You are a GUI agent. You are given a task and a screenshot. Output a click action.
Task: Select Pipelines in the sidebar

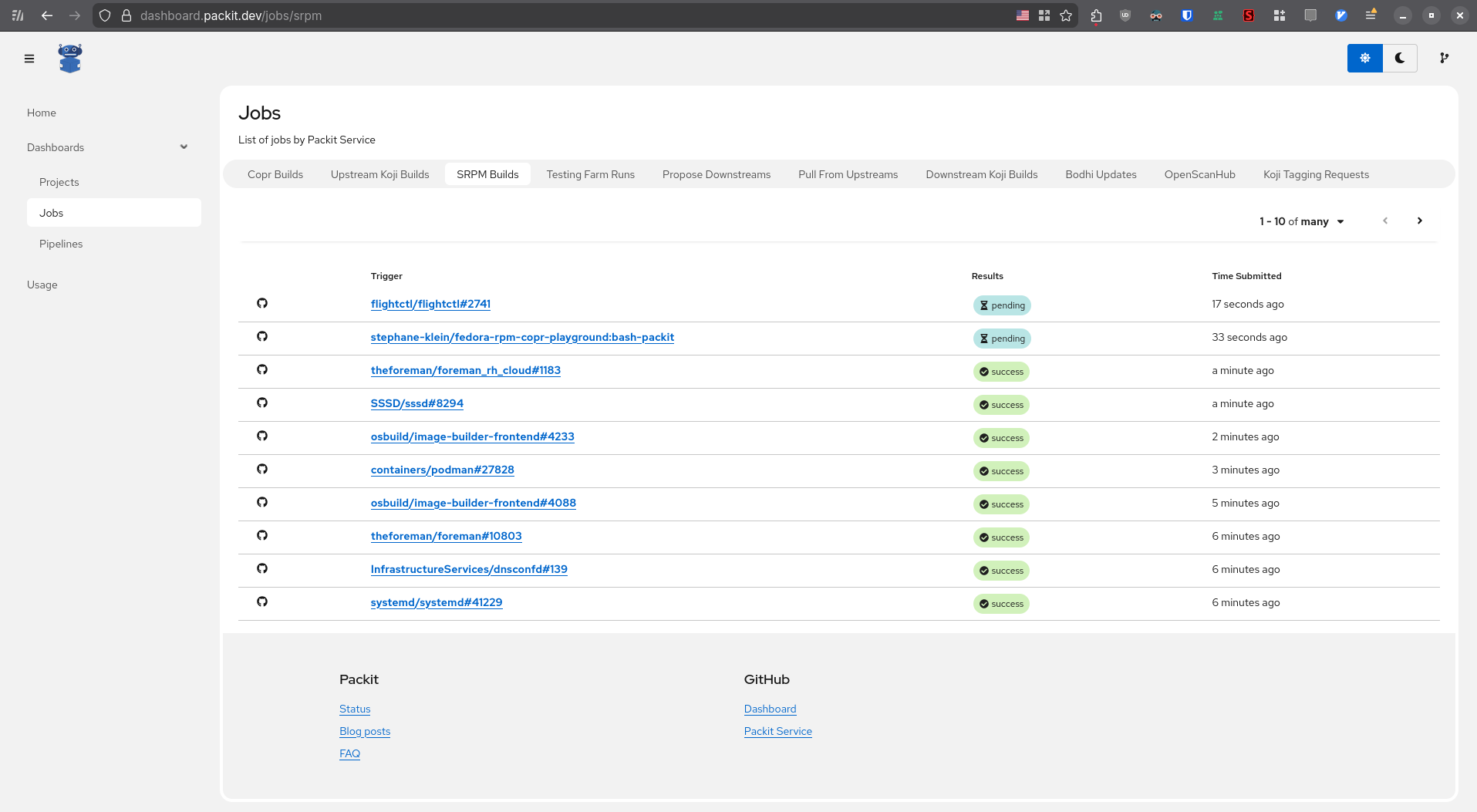pos(61,244)
